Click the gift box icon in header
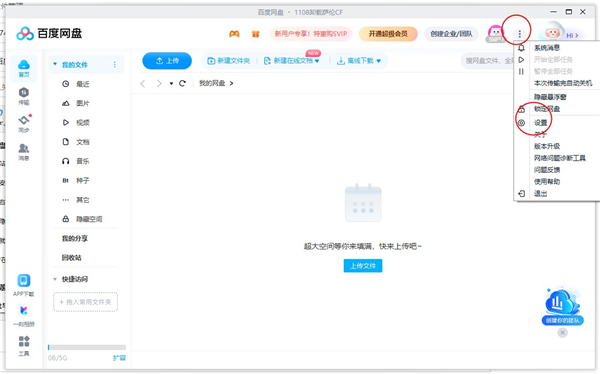The height and width of the screenshot is (374, 600). pos(256,34)
